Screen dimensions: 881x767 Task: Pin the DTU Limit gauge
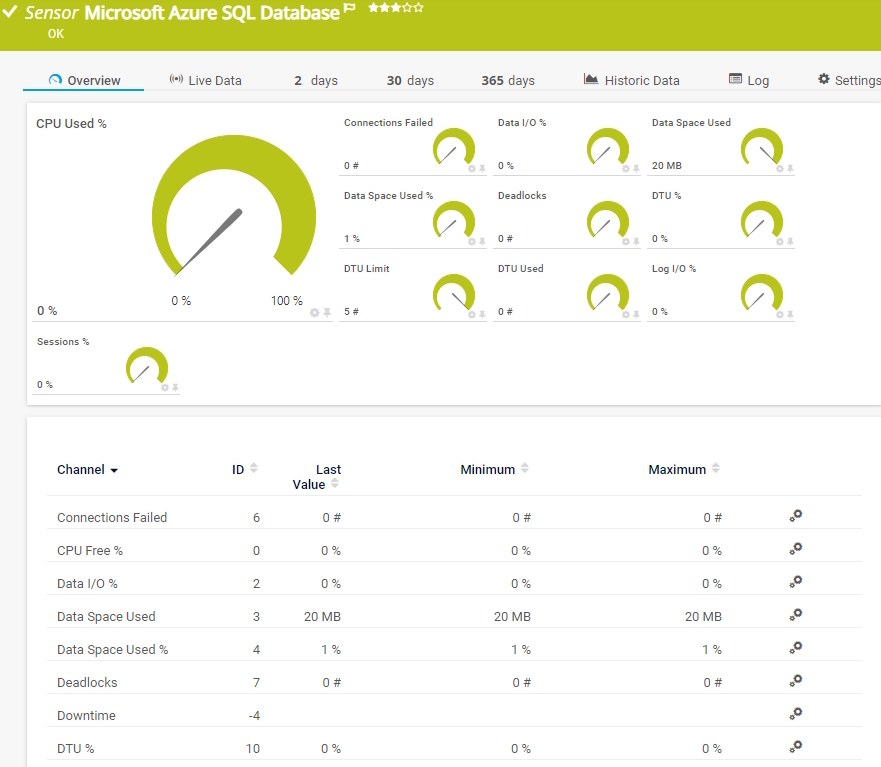point(482,315)
